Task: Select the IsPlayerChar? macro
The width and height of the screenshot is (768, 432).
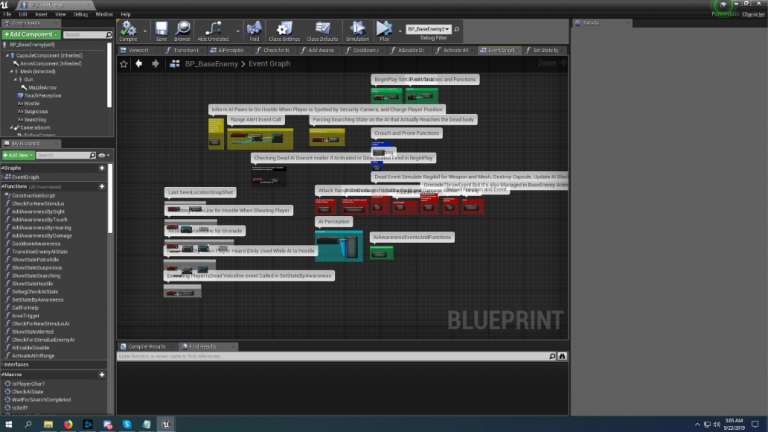Action: [x=28, y=384]
